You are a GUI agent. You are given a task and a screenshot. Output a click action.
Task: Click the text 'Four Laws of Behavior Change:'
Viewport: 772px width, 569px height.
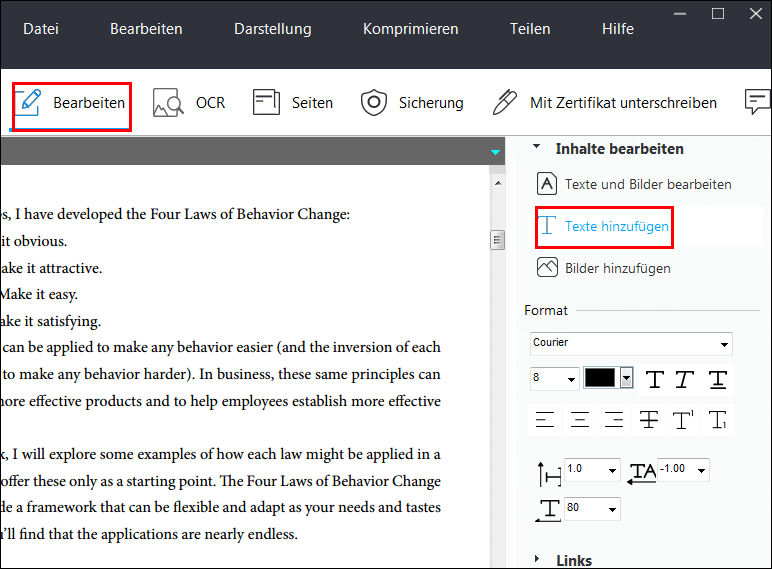point(250,214)
